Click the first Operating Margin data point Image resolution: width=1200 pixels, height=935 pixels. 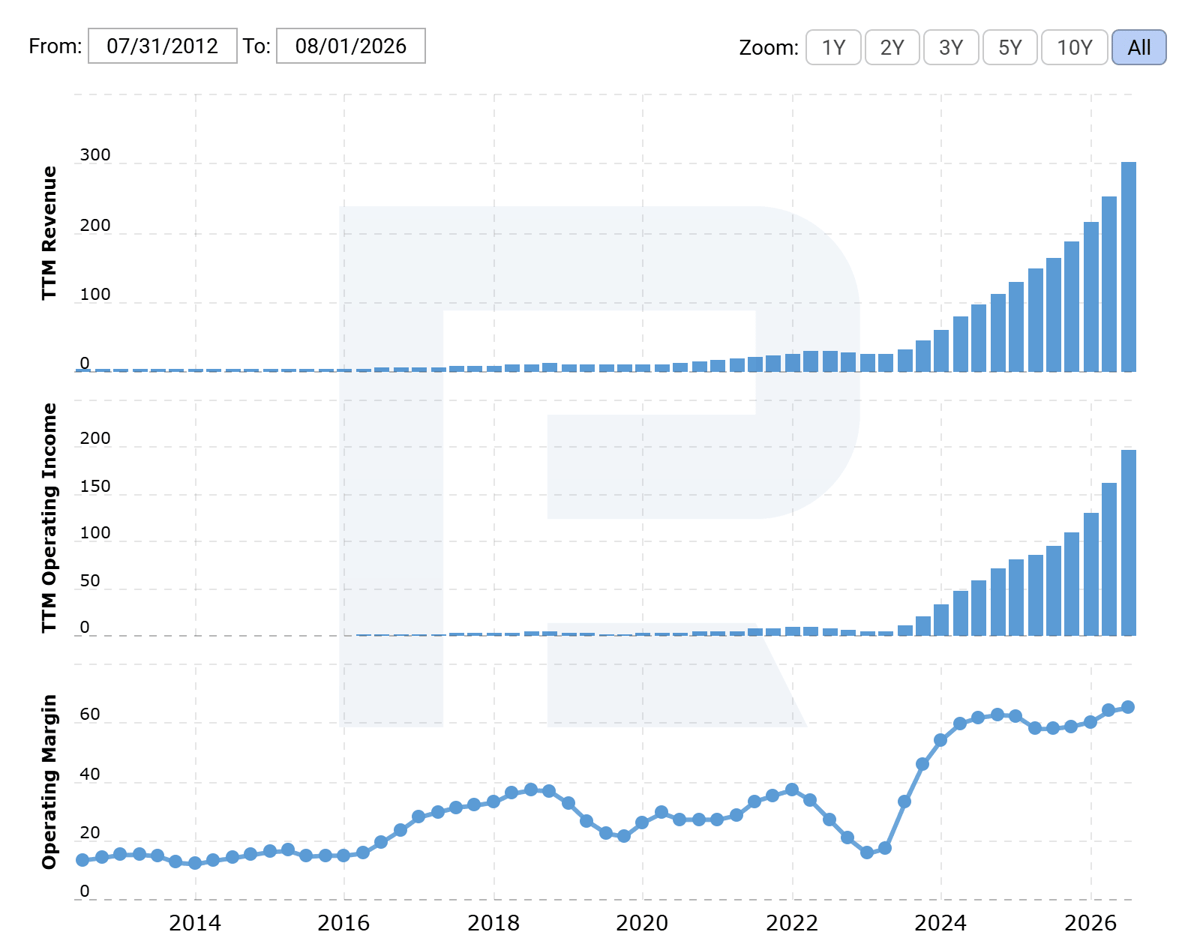(x=82, y=860)
